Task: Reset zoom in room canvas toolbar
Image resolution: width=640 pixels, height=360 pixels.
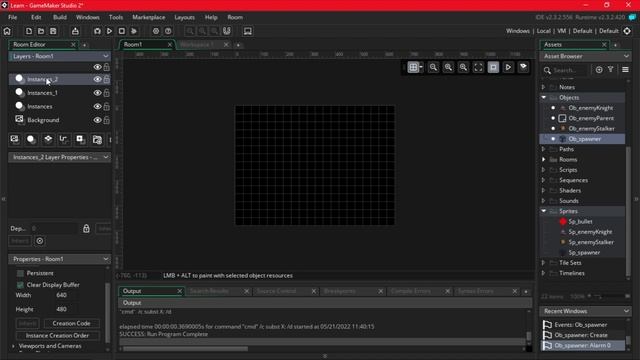Action: coord(448,67)
